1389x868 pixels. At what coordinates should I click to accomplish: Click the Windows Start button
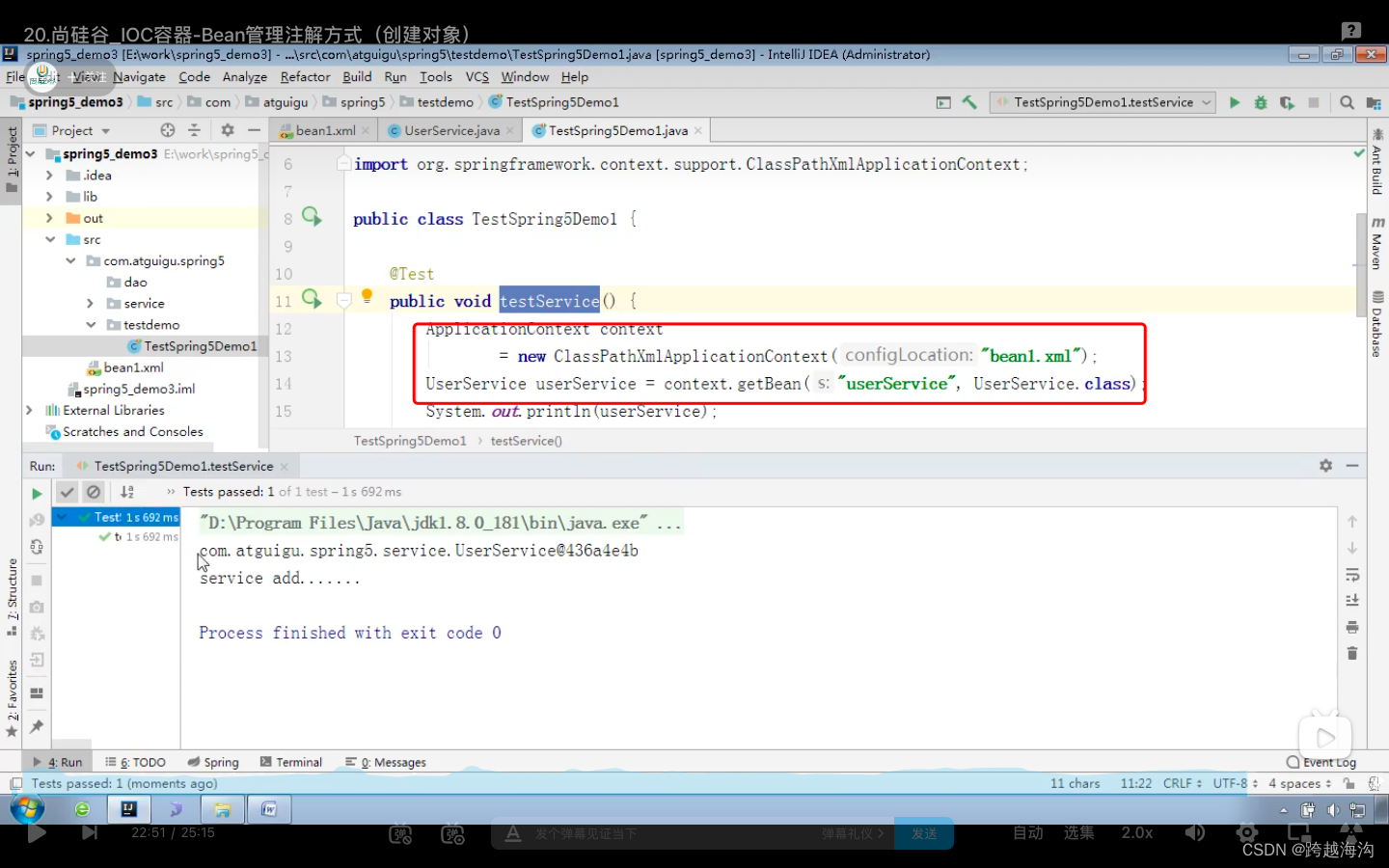pyautogui.click(x=28, y=808)
